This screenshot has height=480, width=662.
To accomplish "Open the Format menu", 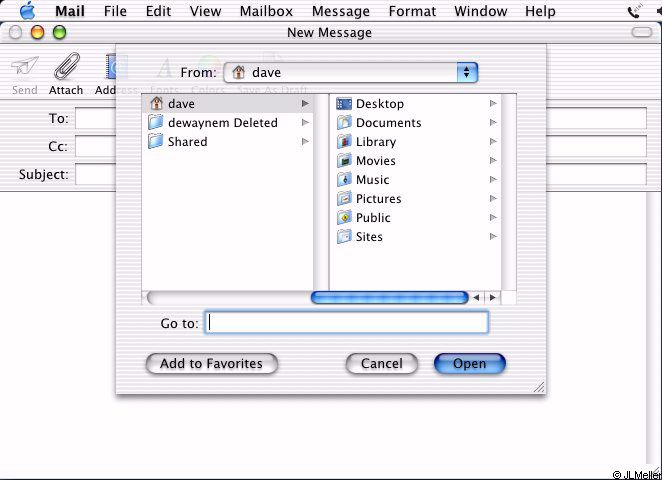I will (412, 11).
